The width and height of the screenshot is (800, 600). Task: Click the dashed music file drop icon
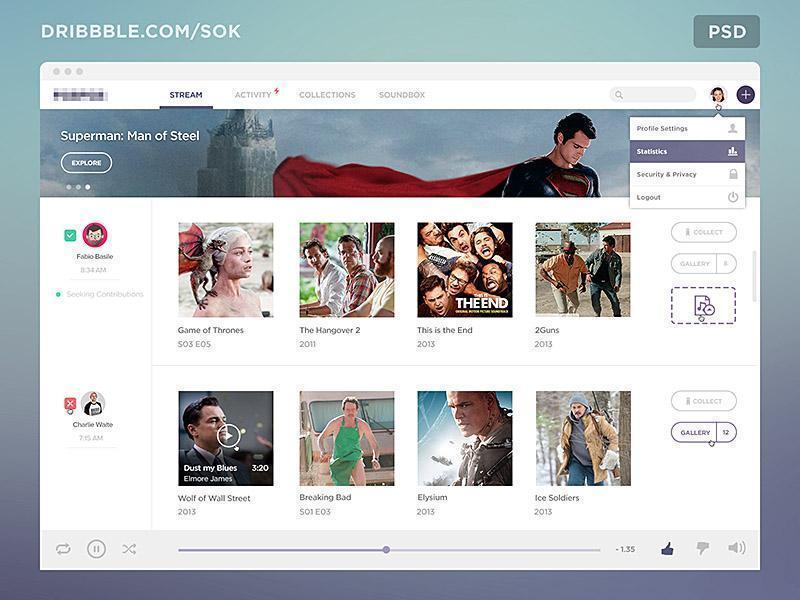tap(703, 306)
